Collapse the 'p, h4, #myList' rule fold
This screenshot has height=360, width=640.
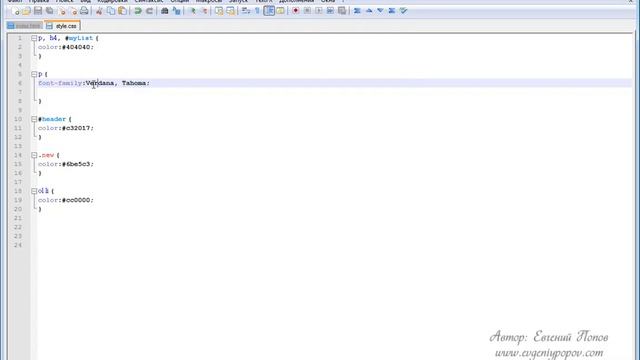[x=34, y=38]
